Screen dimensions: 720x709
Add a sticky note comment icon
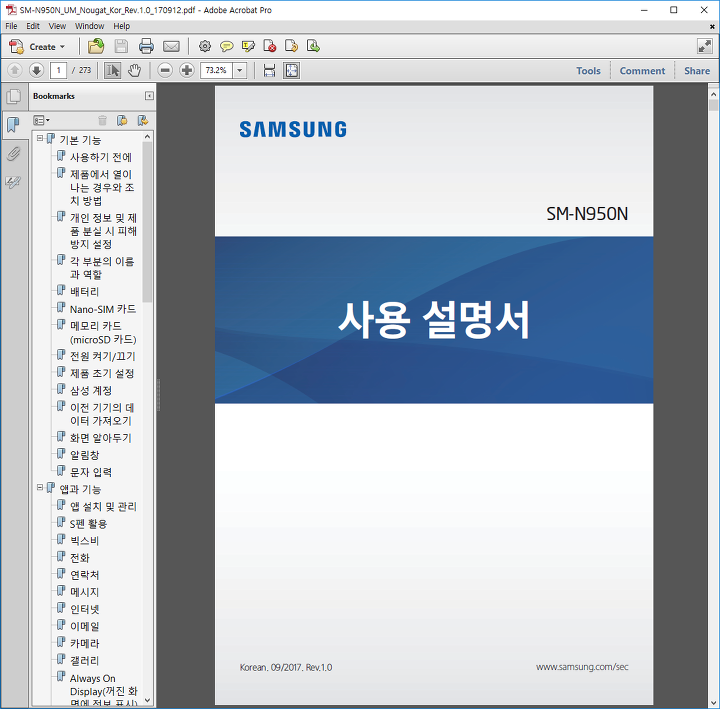coord(226,46)
